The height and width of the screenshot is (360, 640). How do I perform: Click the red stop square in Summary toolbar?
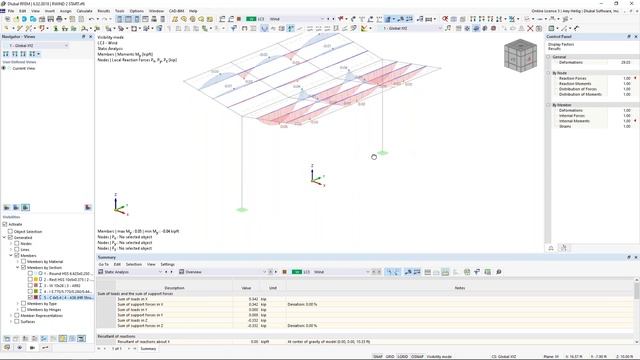tap(284, 272)
